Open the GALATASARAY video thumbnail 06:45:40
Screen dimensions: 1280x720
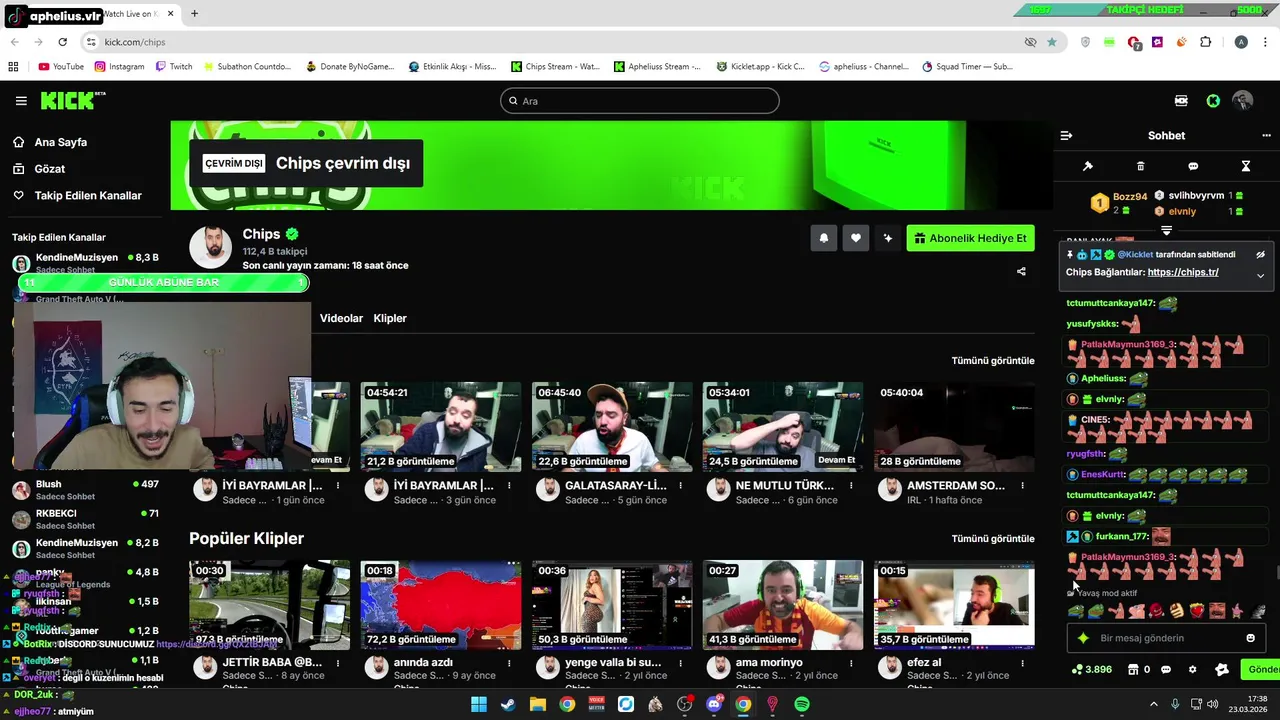[612, 426]
